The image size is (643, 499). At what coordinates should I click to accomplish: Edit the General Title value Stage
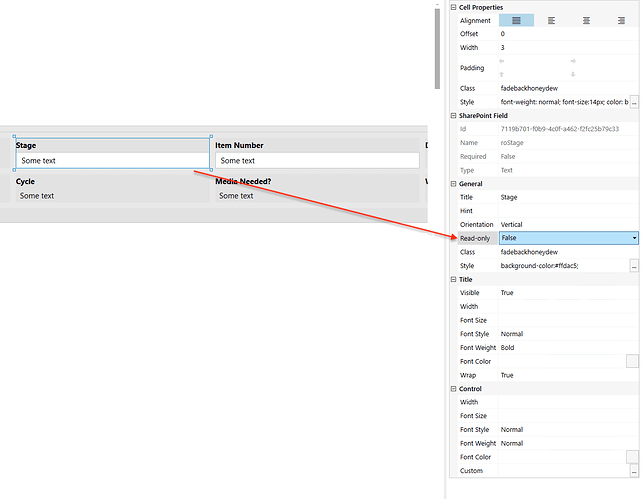pyautogui.click(x=566, y=197)
